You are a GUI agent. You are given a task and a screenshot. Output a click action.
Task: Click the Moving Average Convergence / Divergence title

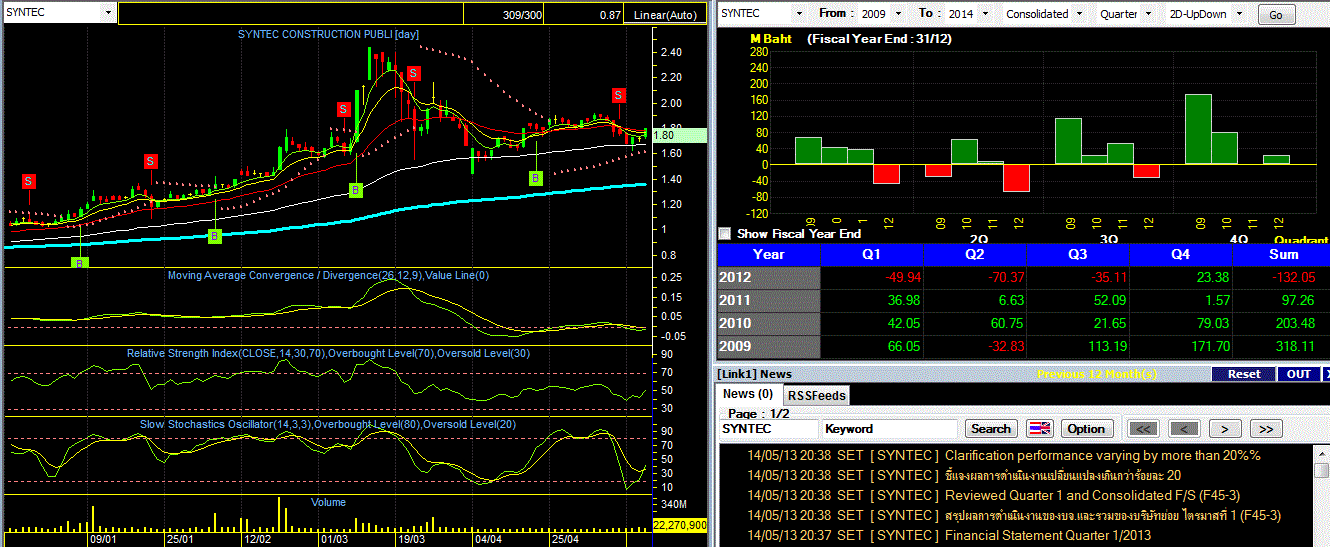click(329, 276)
